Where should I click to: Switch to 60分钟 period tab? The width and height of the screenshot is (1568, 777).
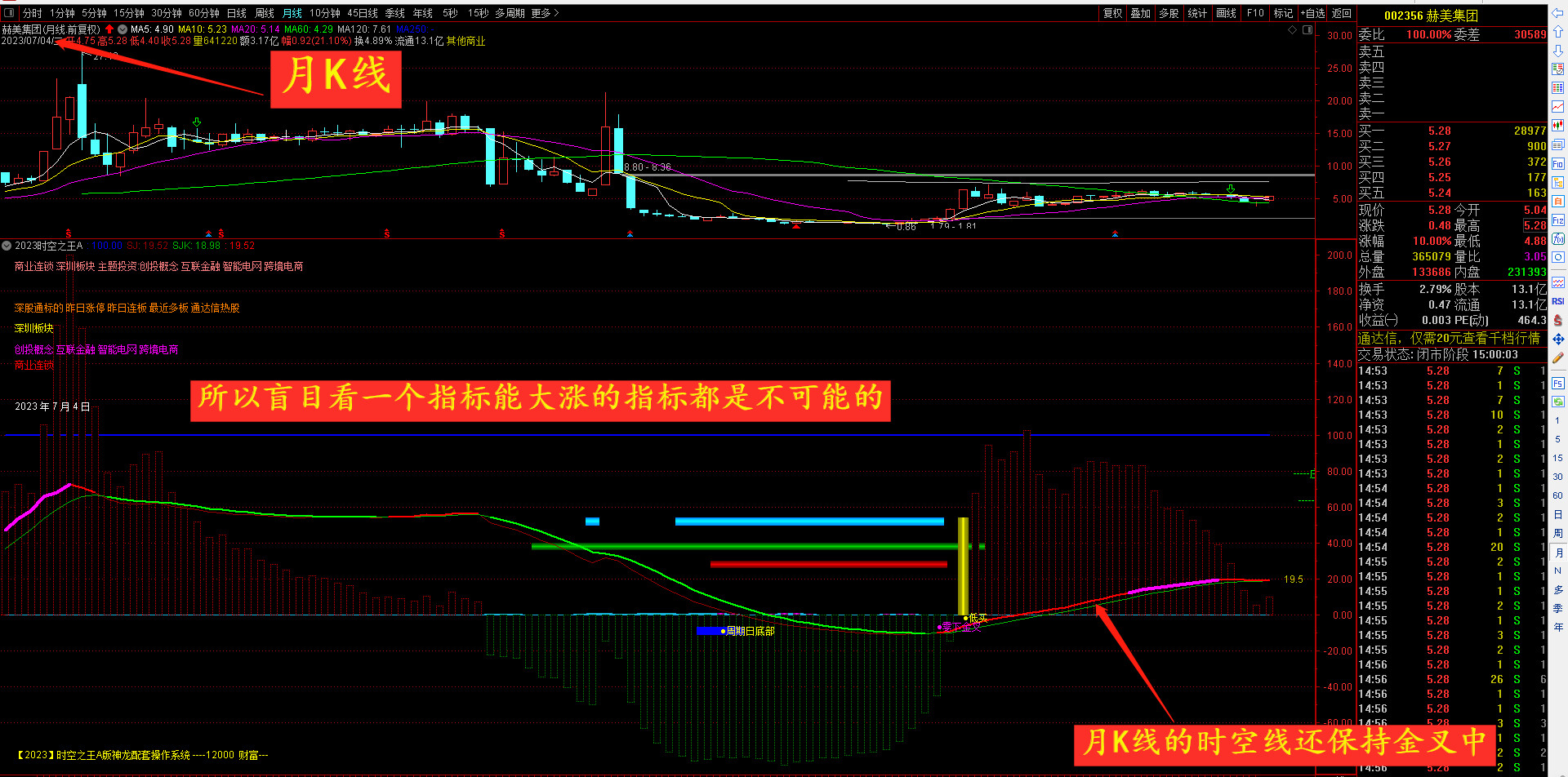click(204, 13)
